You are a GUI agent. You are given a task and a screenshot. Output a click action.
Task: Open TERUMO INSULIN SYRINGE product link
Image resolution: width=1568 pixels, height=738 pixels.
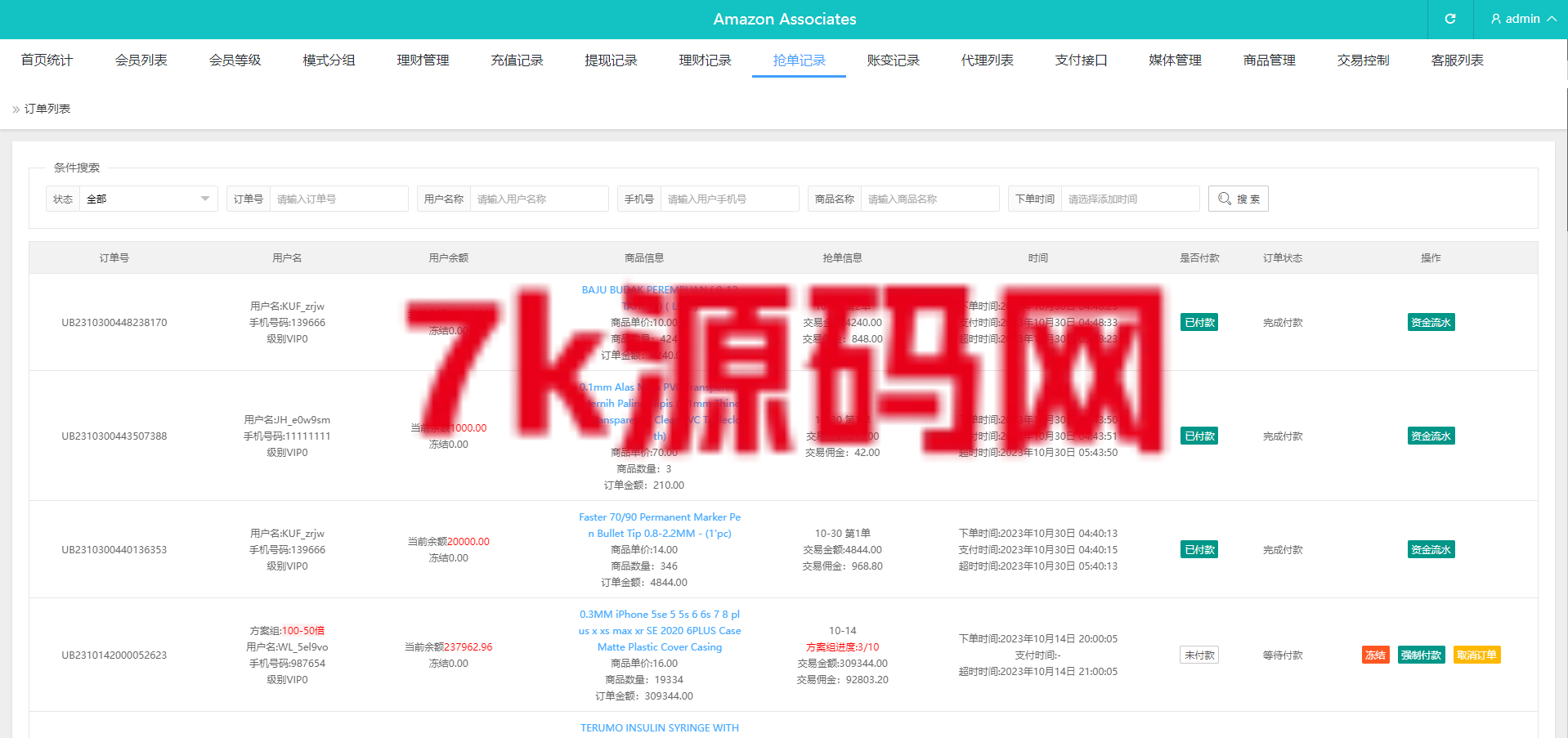(x=660, y=727)
